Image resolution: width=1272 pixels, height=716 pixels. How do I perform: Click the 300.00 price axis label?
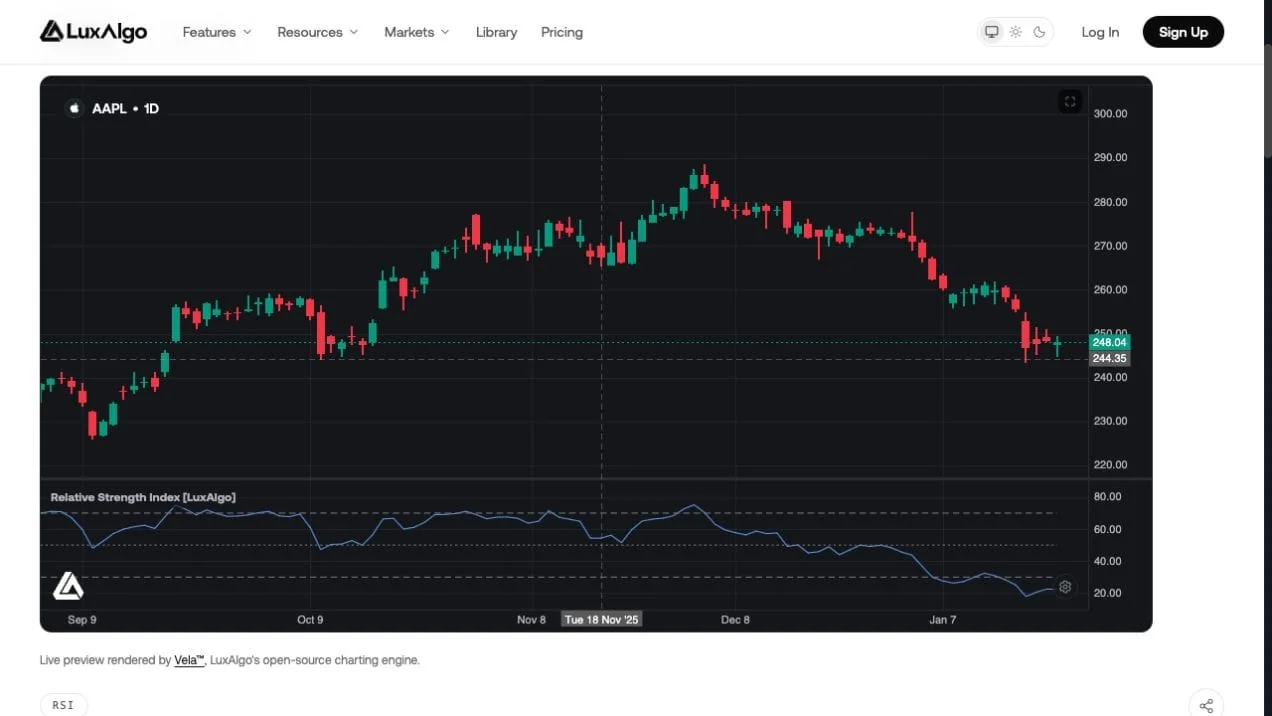click(1110, 114)
